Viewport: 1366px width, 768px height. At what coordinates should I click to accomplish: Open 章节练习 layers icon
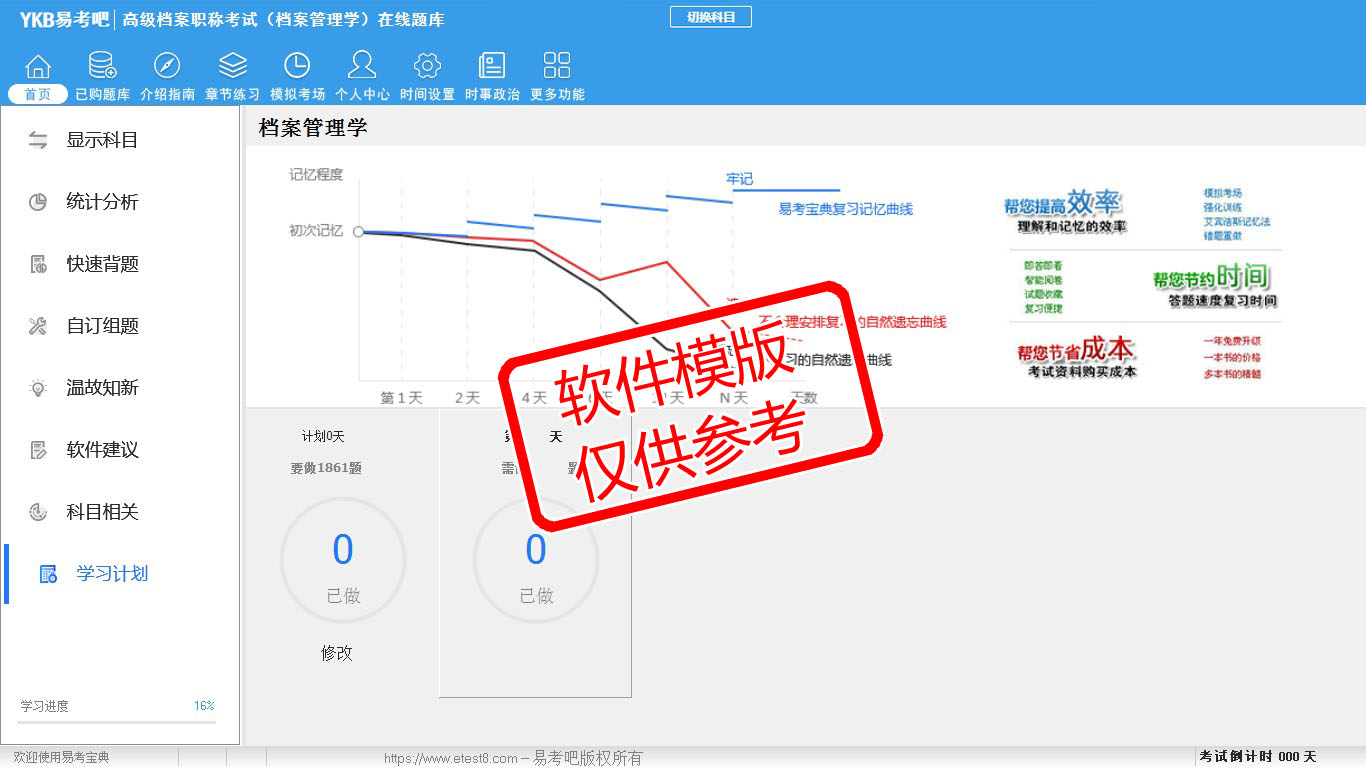coord(232,66)
